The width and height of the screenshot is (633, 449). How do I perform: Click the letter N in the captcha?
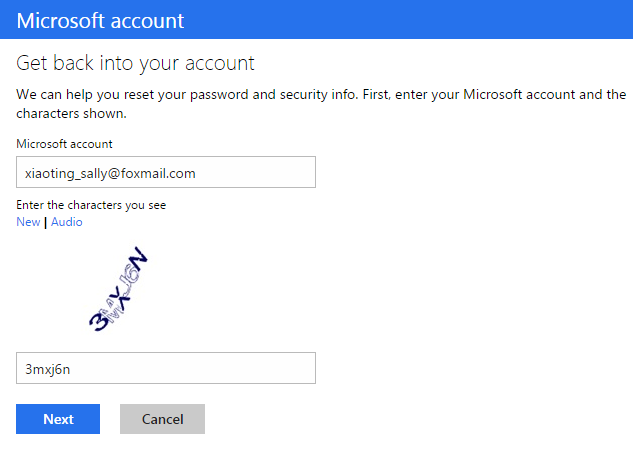pyautogui.click(x=140, y=259)
